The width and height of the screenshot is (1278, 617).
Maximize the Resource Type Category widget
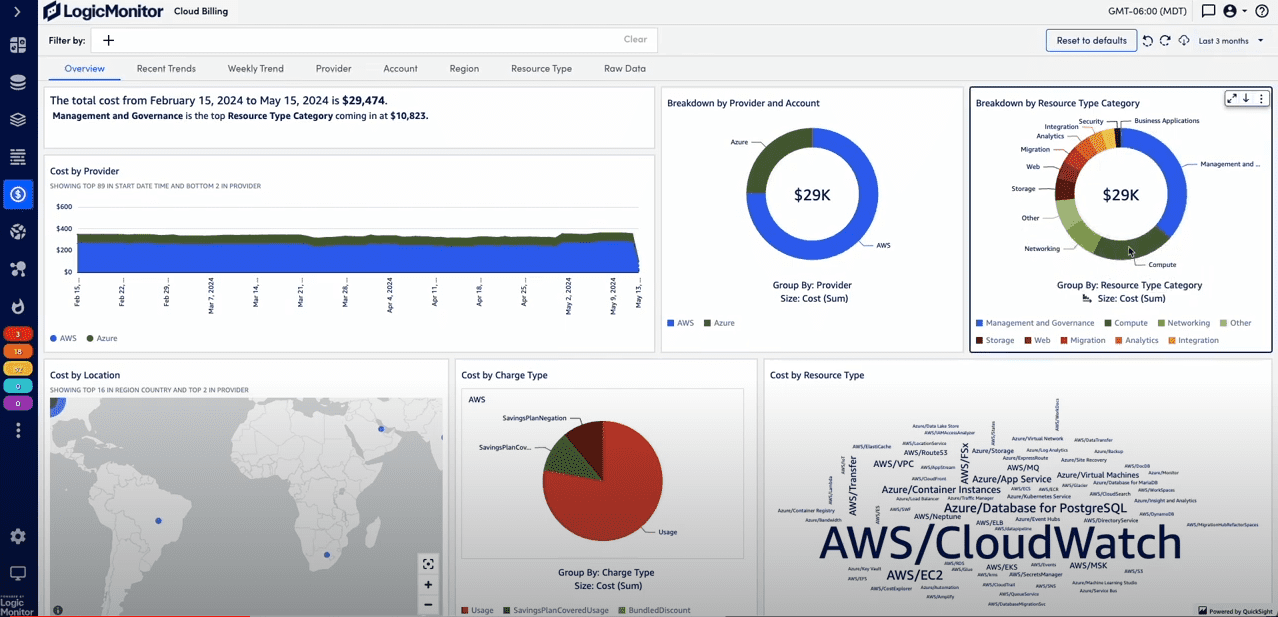point(1232,98)
